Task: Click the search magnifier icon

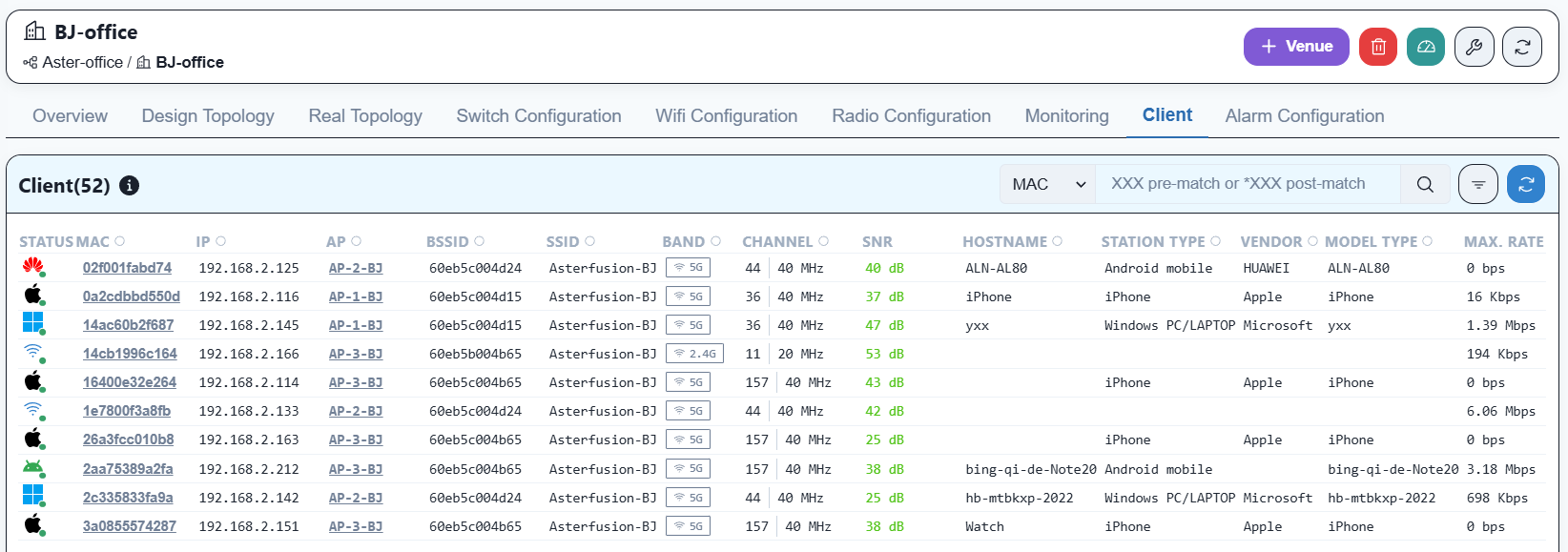Action: 1425,184
